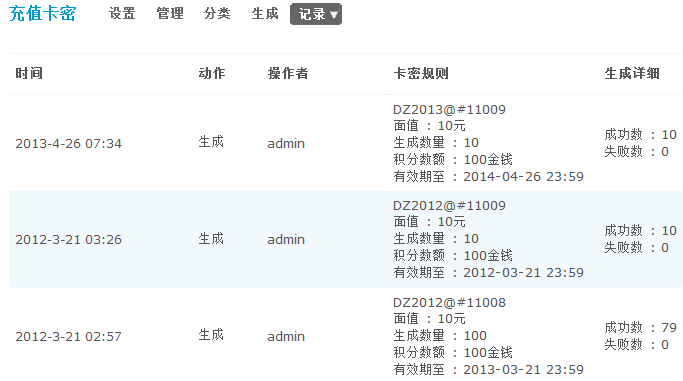The width and height of the screenshot is (683, 381).
Task: Click the 操作者 column header
Action: coord(288,73)
